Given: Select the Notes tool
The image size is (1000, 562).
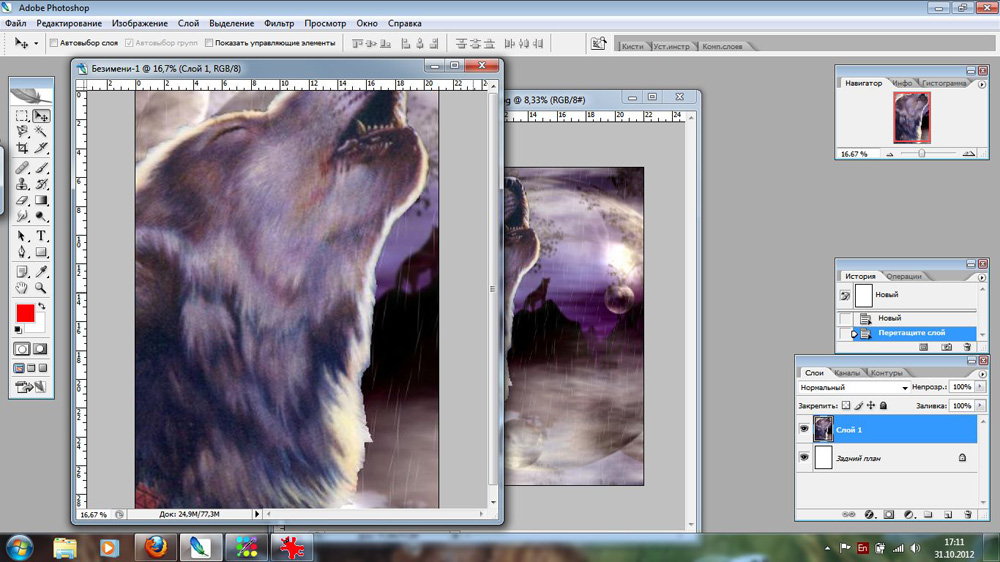Looking at the screenshot, I should click(x=22, y=272).
